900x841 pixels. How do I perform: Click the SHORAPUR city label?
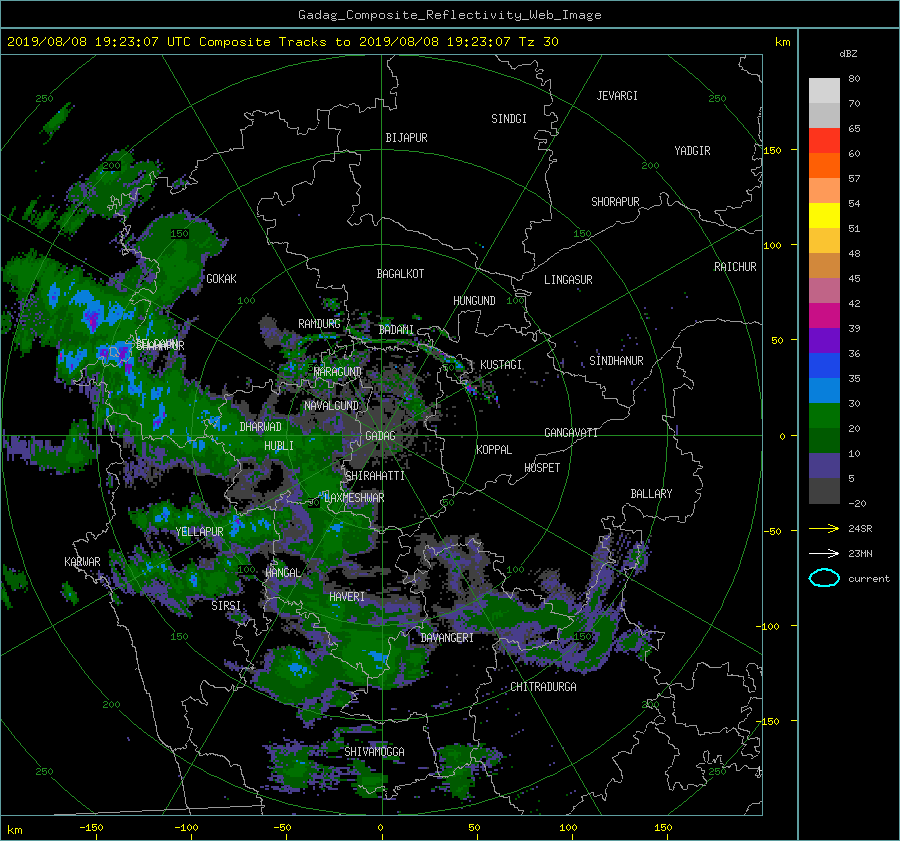click(615, 202)
